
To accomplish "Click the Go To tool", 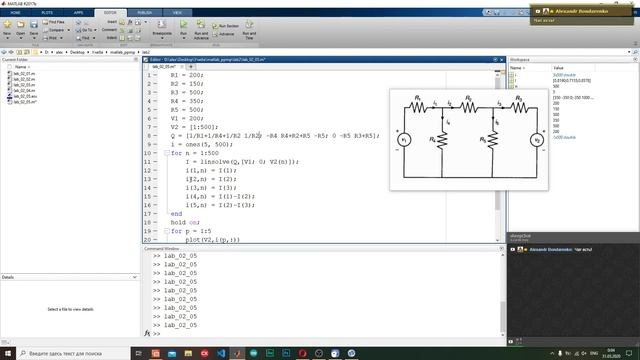I will tap(84, 30).
